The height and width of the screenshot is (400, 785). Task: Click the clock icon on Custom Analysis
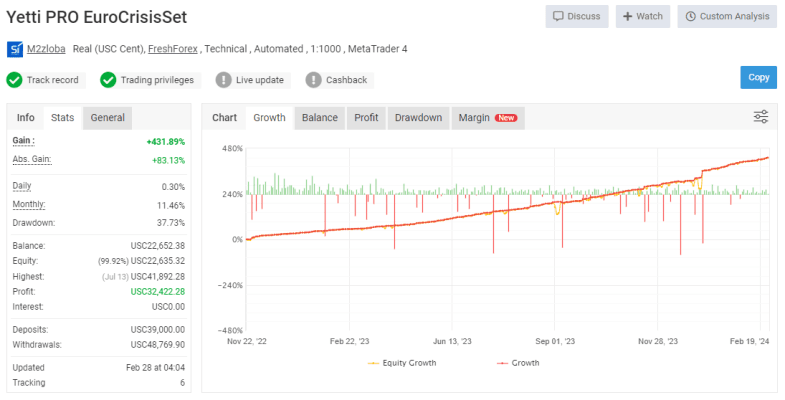click(690, 17)
